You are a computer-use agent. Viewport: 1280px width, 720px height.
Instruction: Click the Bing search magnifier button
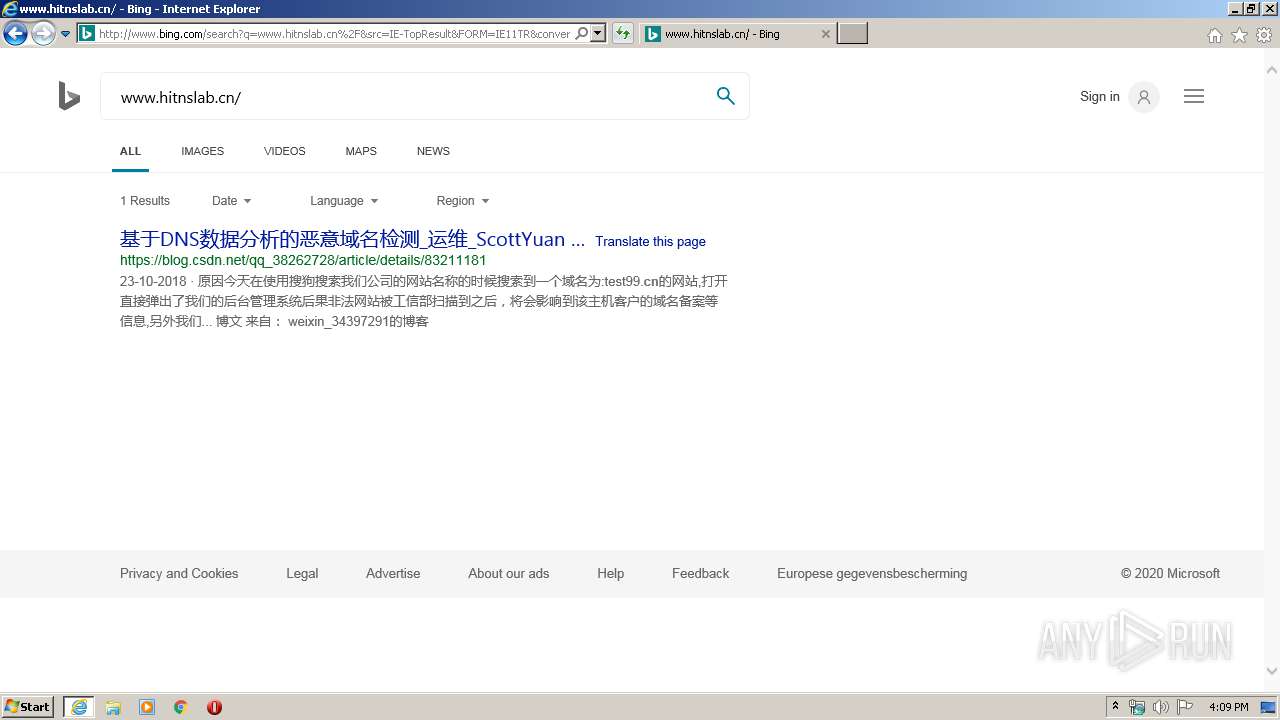(726, 96)
